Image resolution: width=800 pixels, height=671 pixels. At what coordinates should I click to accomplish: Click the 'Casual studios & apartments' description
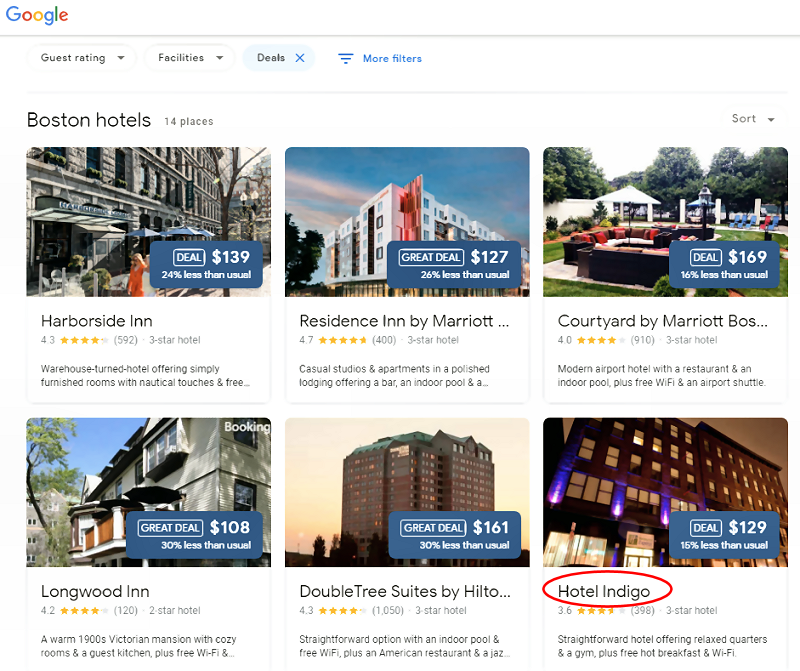point(394,376)
